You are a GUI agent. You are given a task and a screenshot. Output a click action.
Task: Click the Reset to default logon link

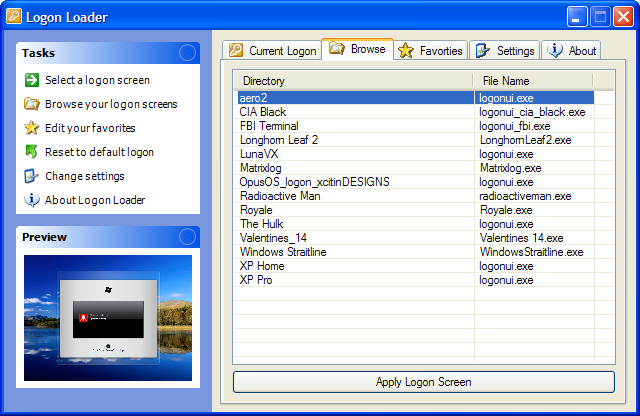point(99,152)
